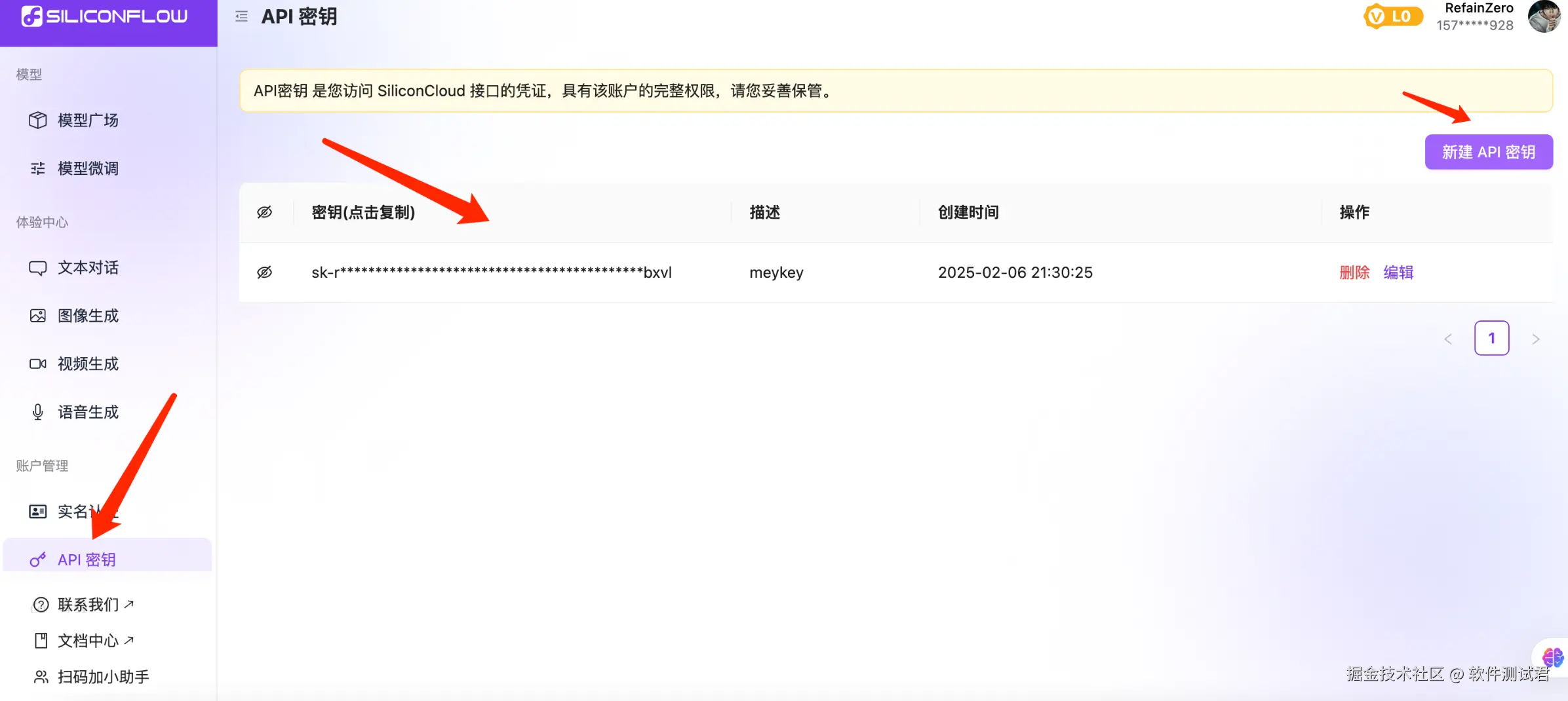Collapse the sidebar menu toggle icon
The height and width of the screenshot is (701, 1568).
point(241,16)
